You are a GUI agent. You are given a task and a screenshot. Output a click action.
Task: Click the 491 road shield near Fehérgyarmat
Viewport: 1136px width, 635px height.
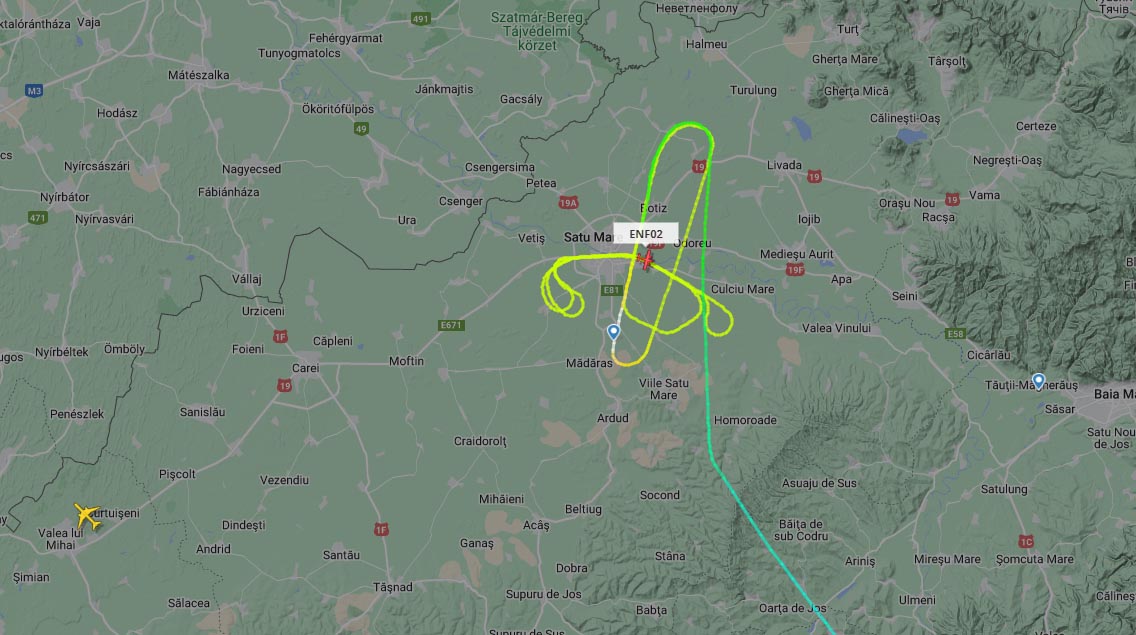tap(420, 19)
